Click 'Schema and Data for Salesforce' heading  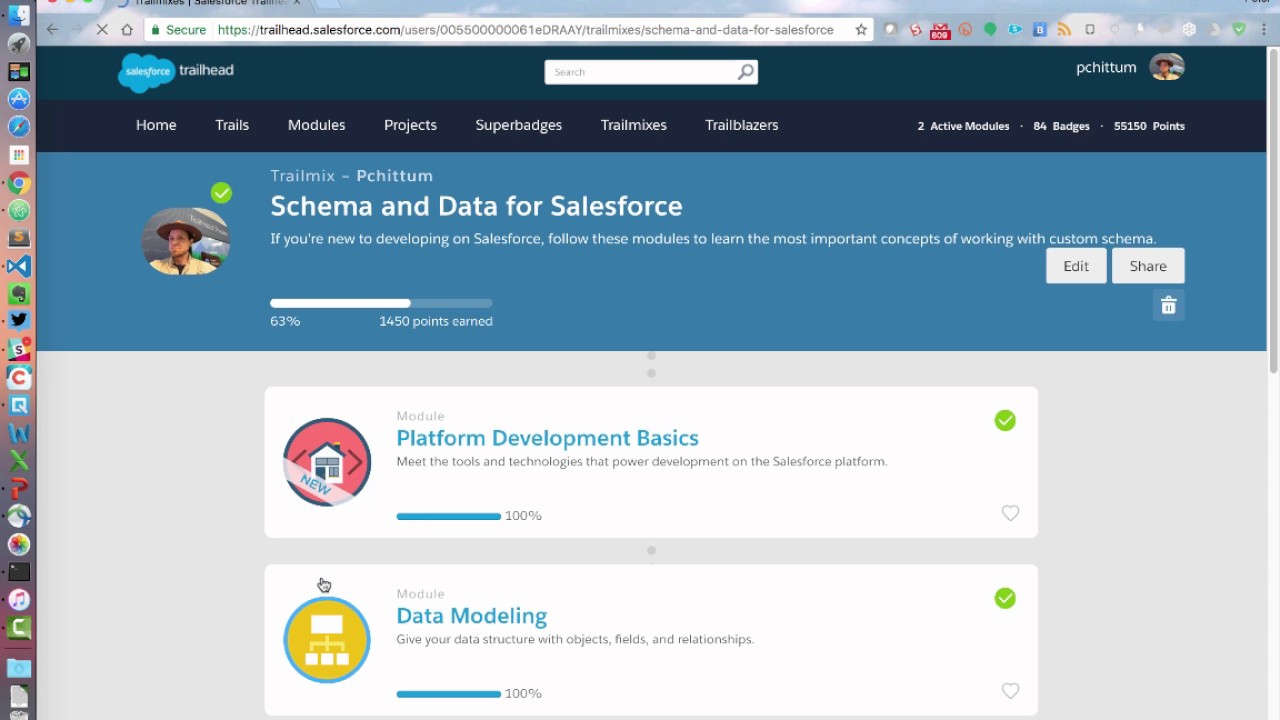pyautogui.click(x=476, y=206)
